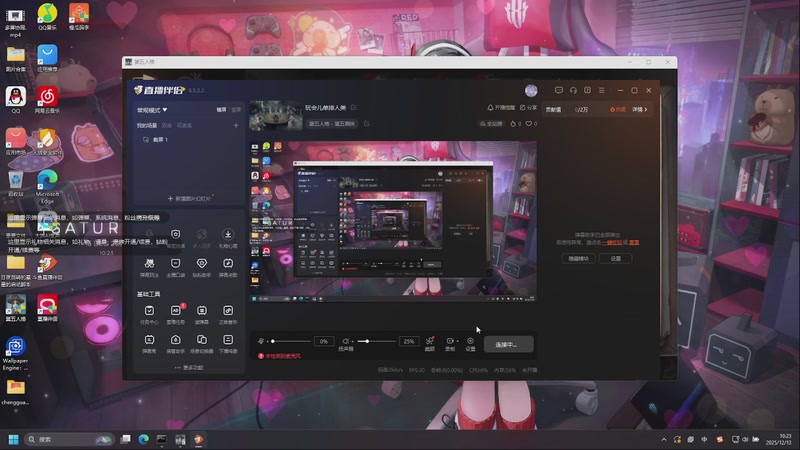Click the taskbar search box

69,439
